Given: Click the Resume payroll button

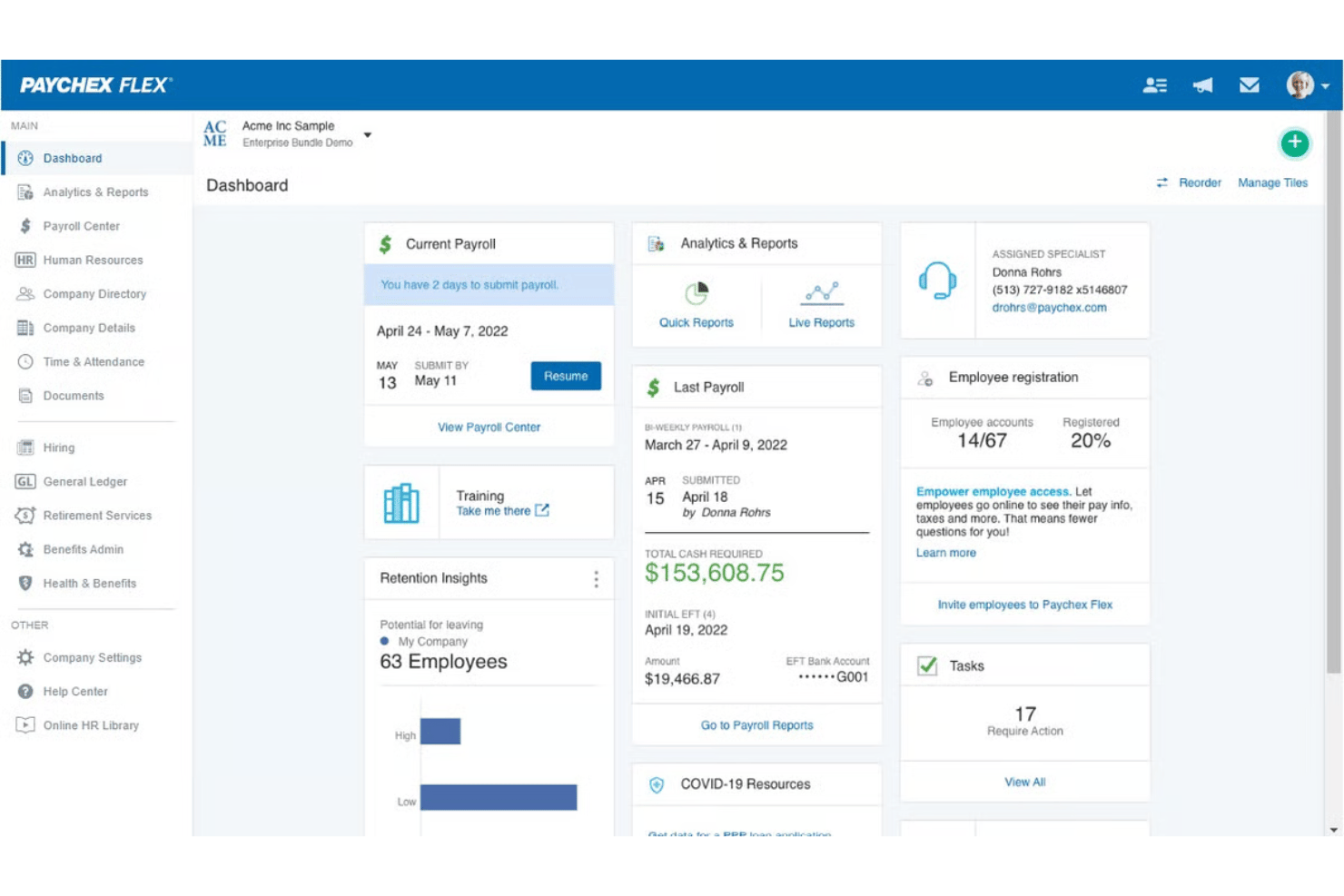Looking at the screenshot, I should (566, 376).
